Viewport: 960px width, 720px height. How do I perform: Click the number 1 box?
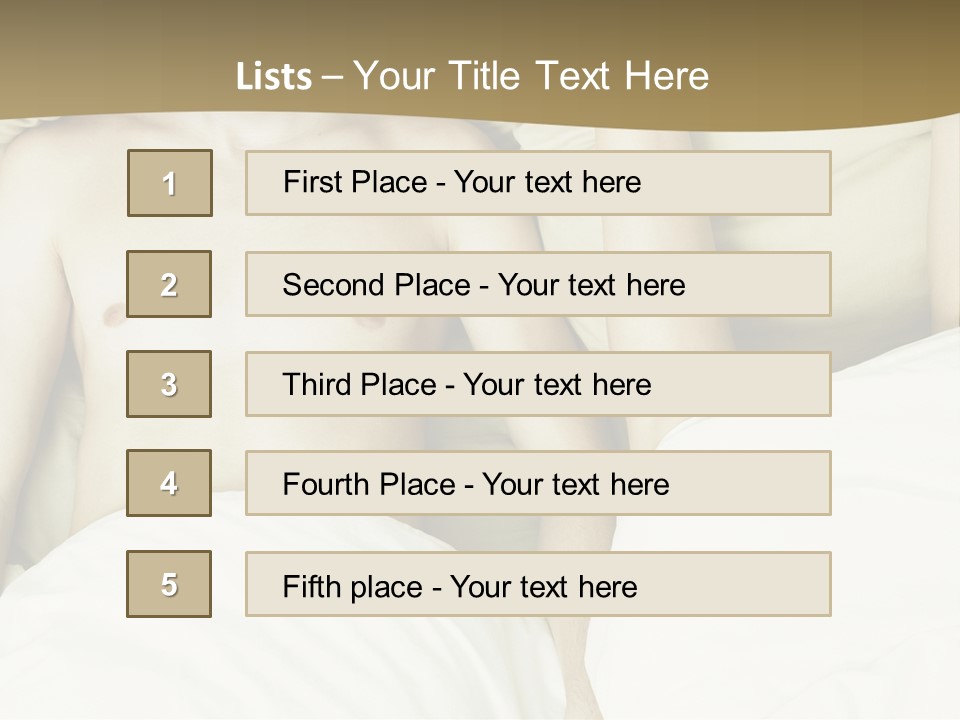(170, 183)
